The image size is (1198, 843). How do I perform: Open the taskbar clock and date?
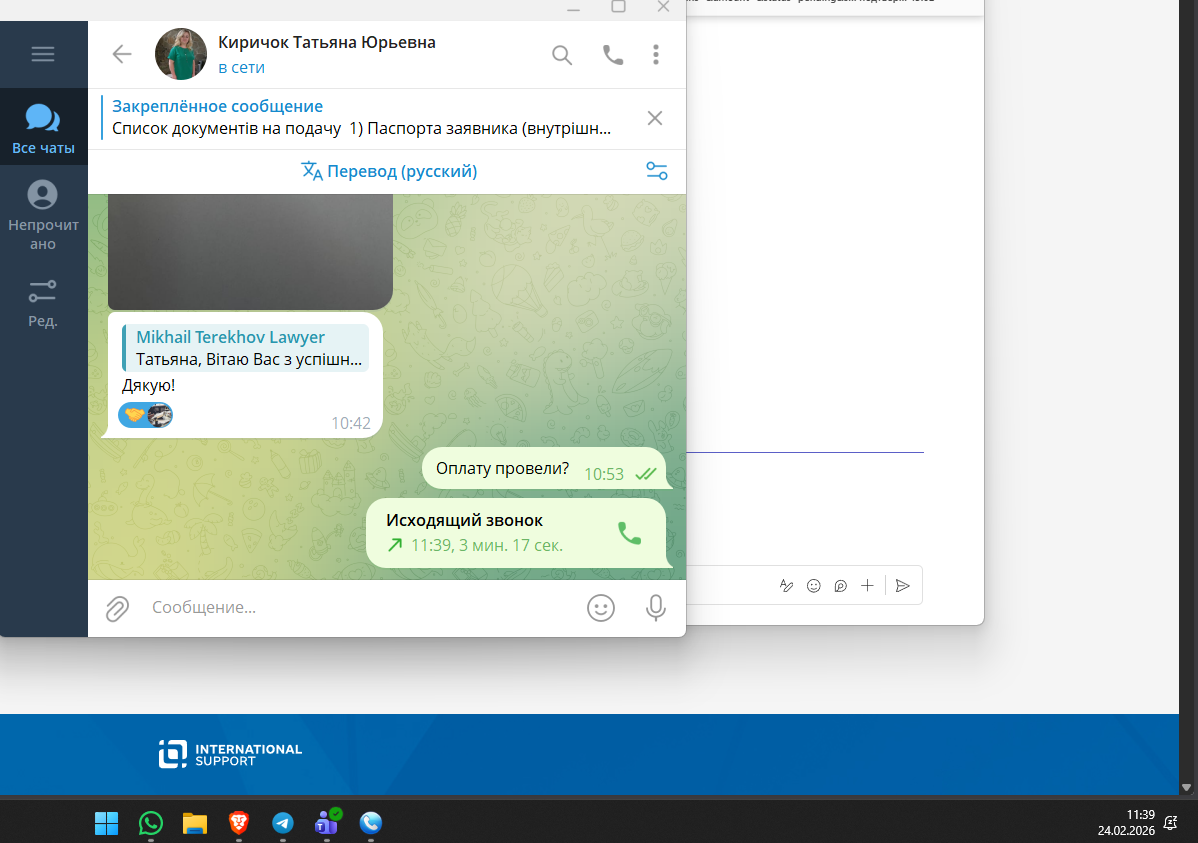tap(1126, 823)
